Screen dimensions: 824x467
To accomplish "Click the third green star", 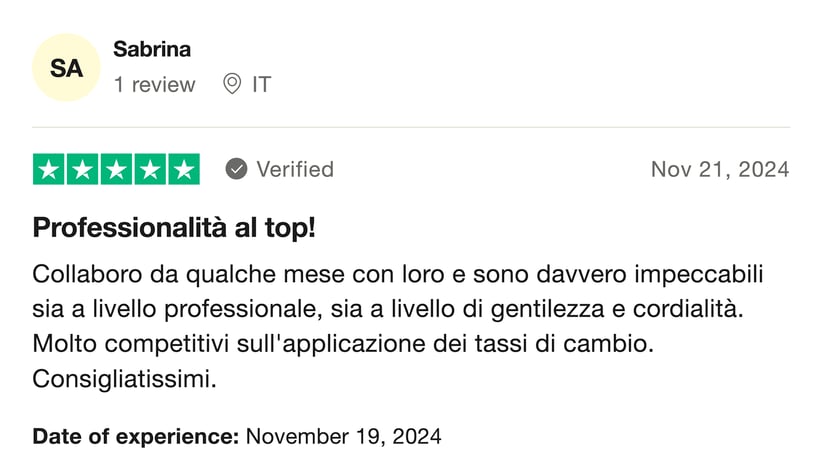I will coord(116,170).
